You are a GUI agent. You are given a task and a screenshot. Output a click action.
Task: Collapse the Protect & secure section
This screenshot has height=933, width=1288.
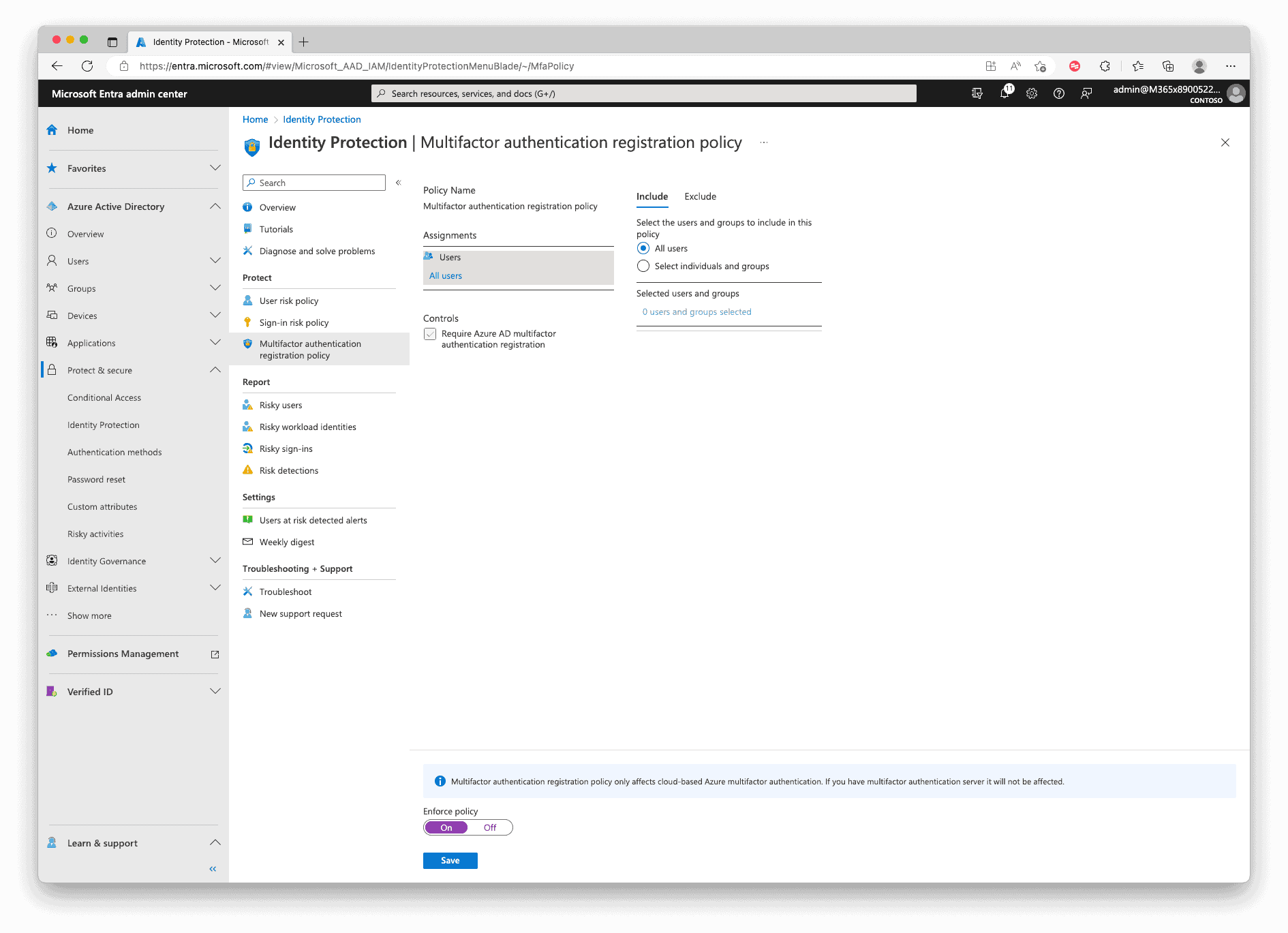click(x=215, y=370)
